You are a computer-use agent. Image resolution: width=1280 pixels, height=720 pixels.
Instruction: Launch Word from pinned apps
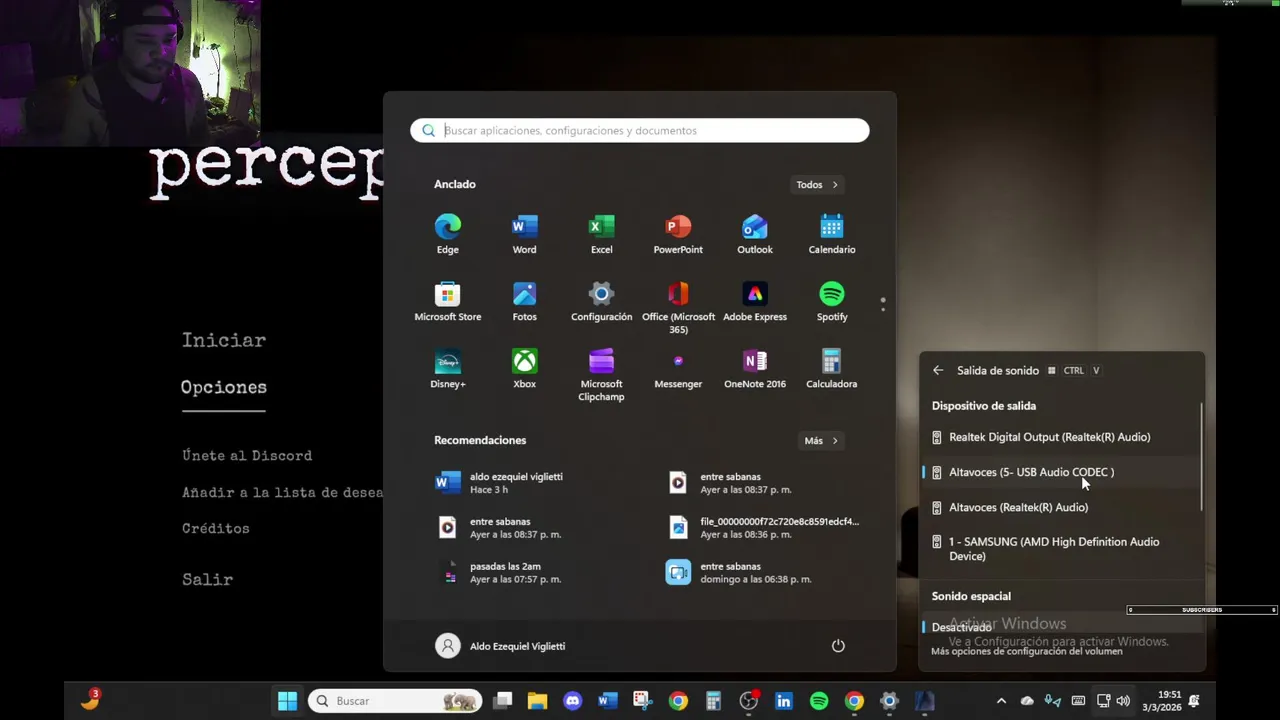click(x=524, y=234)
